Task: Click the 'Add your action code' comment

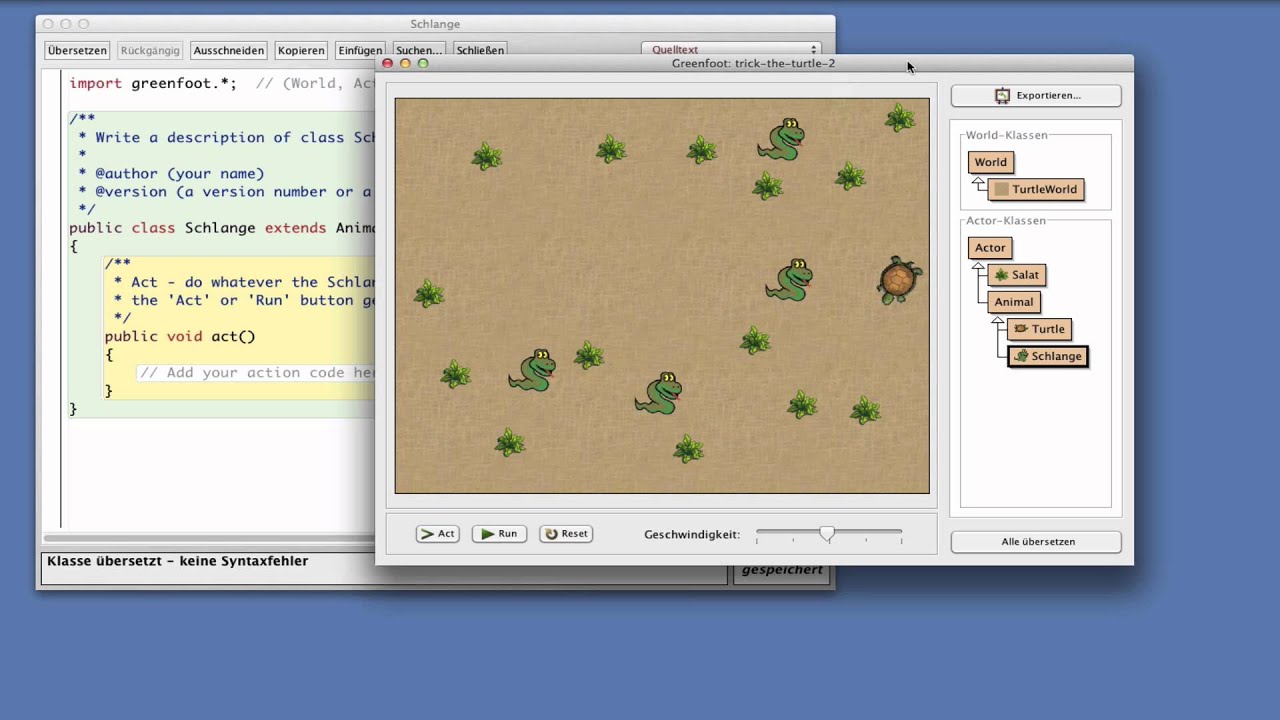Action: (x=256, y=372)
